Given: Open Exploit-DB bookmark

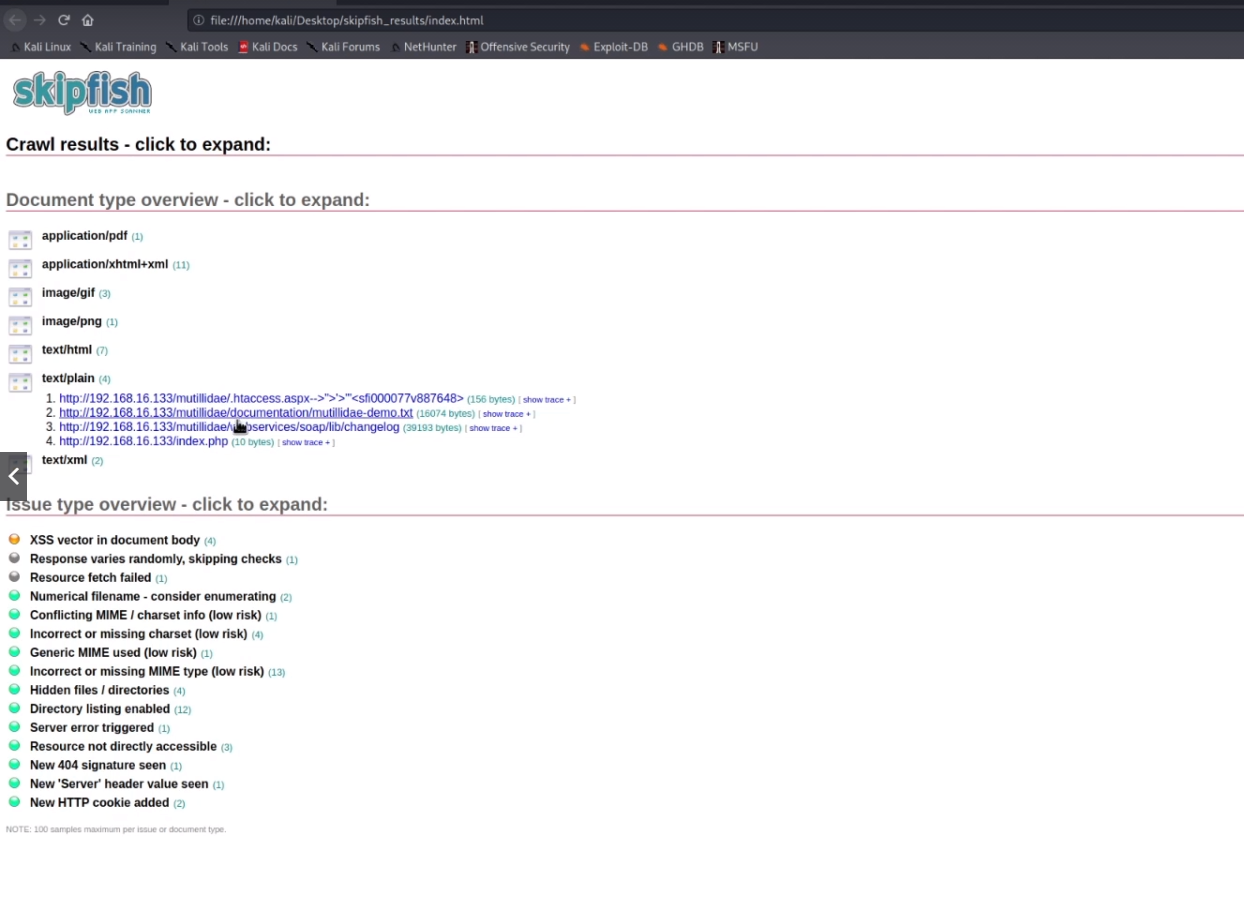Looking at the screenshot, I should pos(619,47).
